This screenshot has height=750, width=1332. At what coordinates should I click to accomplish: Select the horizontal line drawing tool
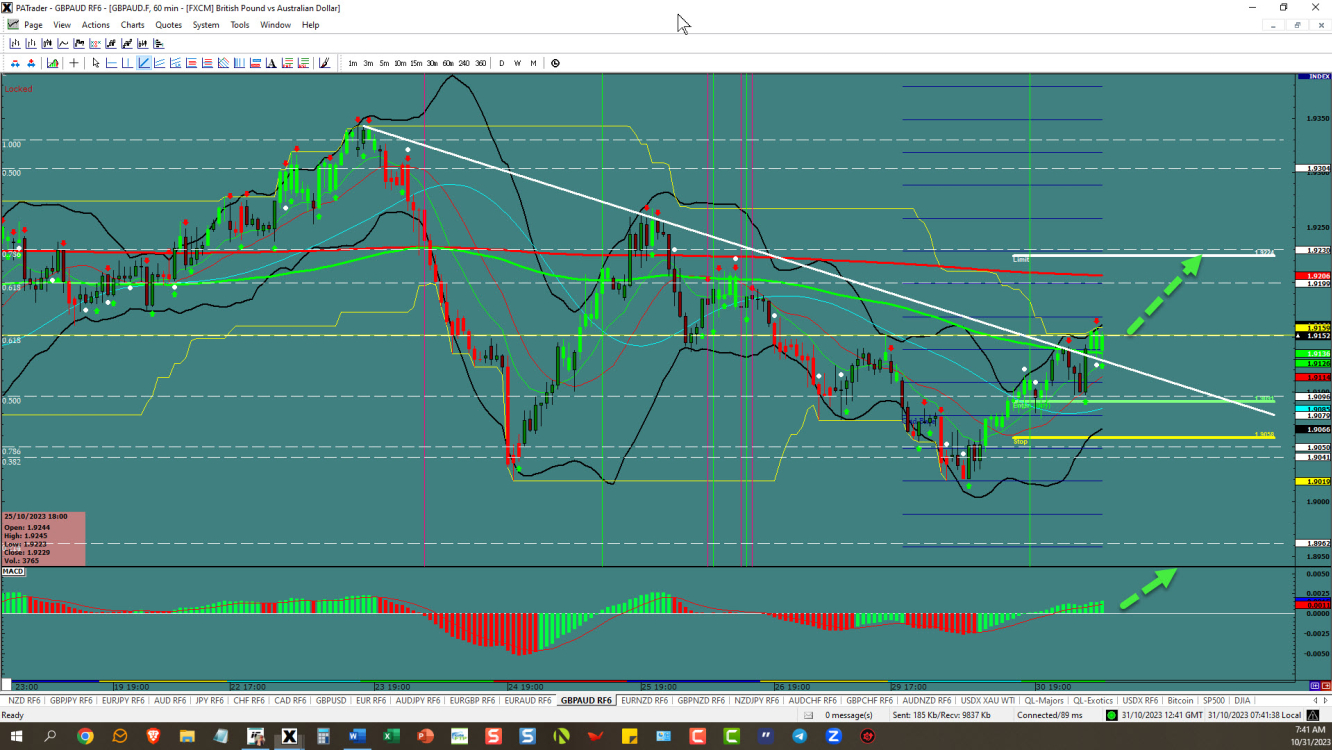111,63
